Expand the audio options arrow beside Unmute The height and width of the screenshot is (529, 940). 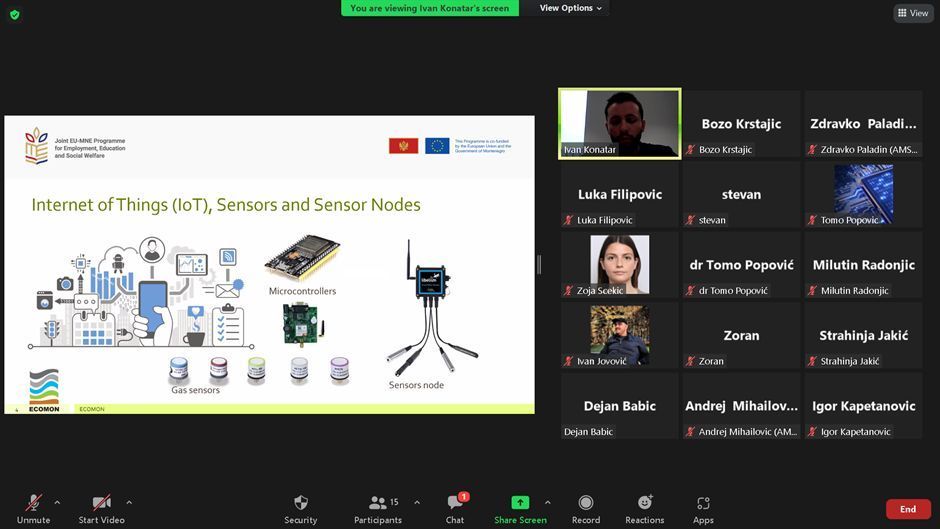point(57,502)
